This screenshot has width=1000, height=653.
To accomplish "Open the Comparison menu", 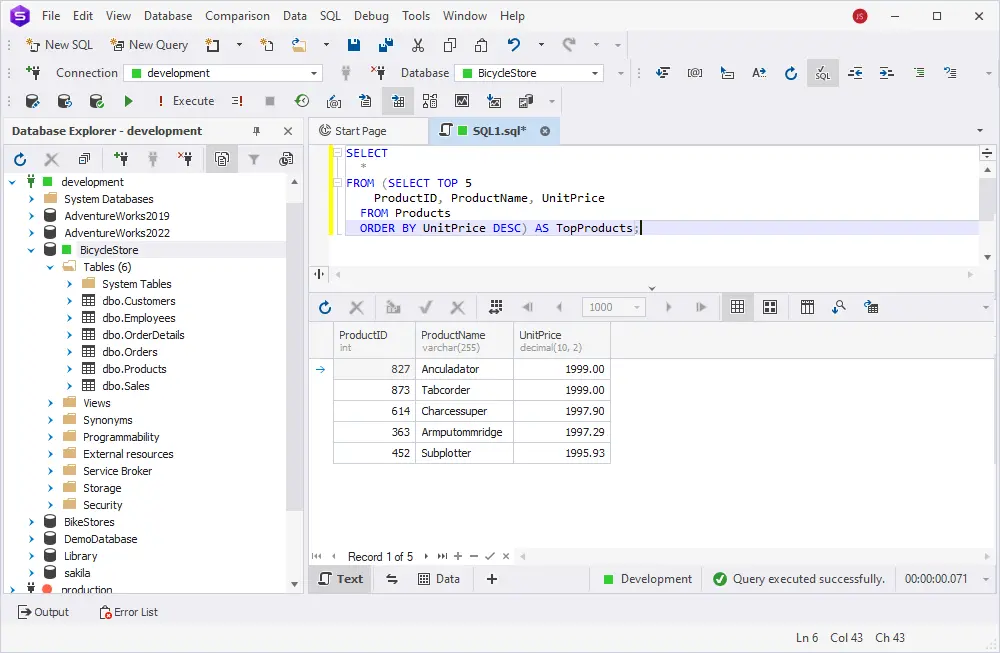I will coord(237,16).
